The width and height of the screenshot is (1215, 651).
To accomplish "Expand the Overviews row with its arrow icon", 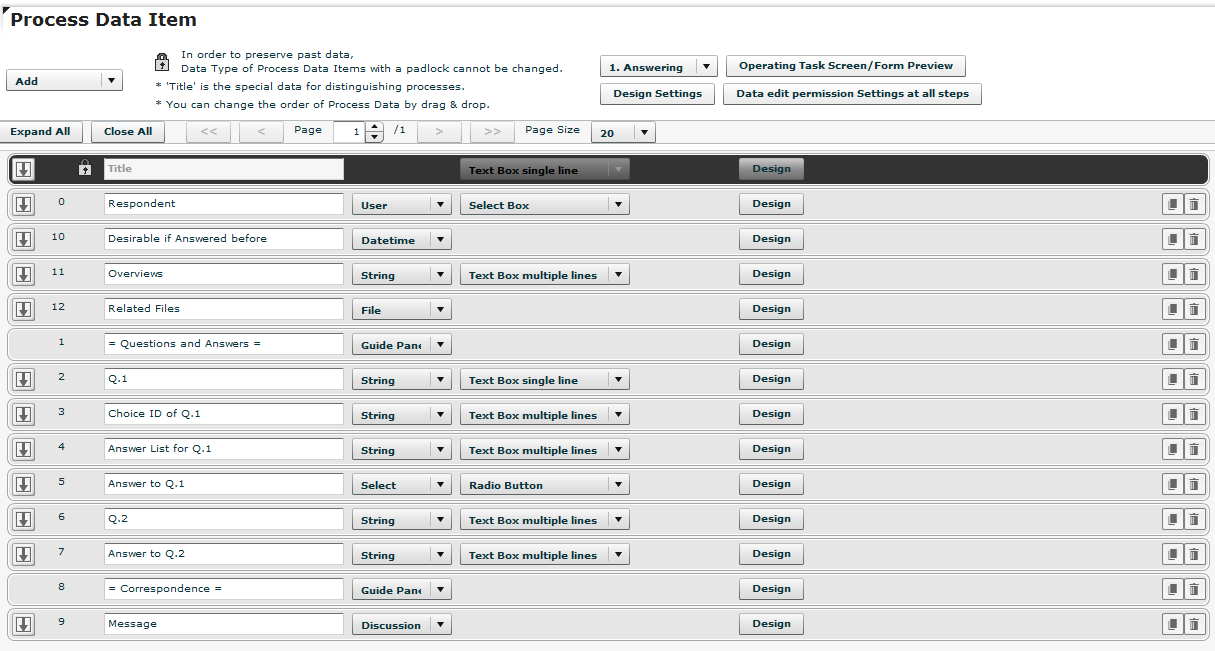I will [x=23, y=273].
